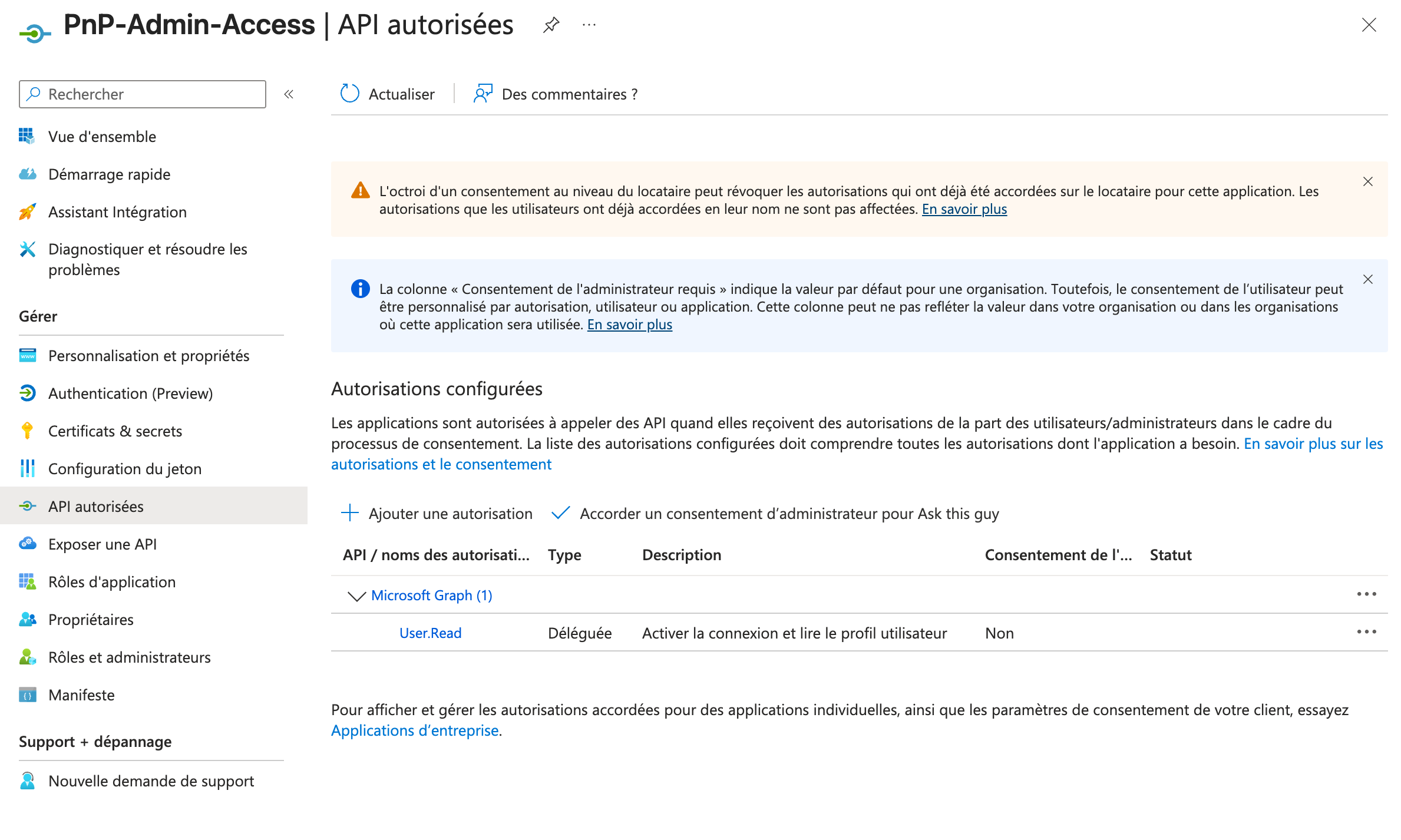Open Assistant Intégration via its rocket icon
The width and height of the screenshot is (1401, 840).
click(27, 212)
